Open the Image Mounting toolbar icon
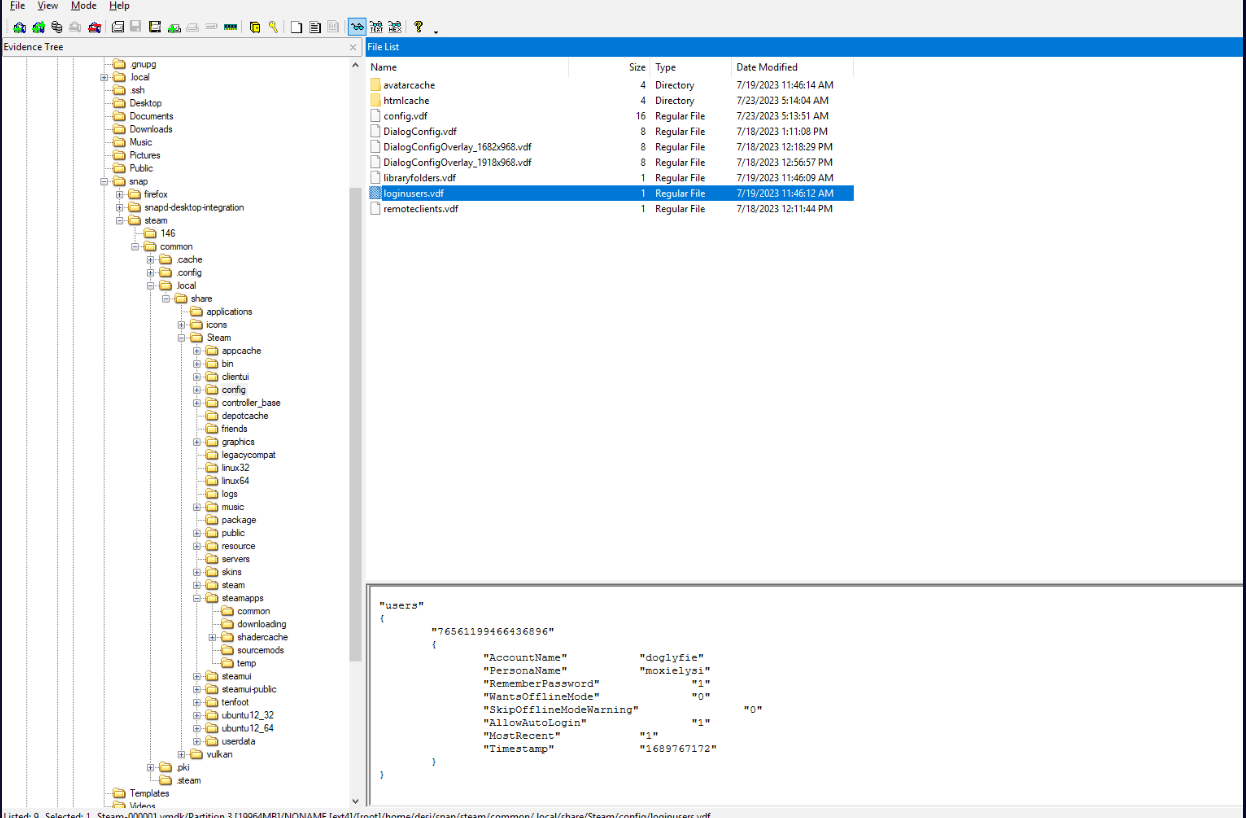This screenshot has width=1246, height=818. tap(57, 27)
